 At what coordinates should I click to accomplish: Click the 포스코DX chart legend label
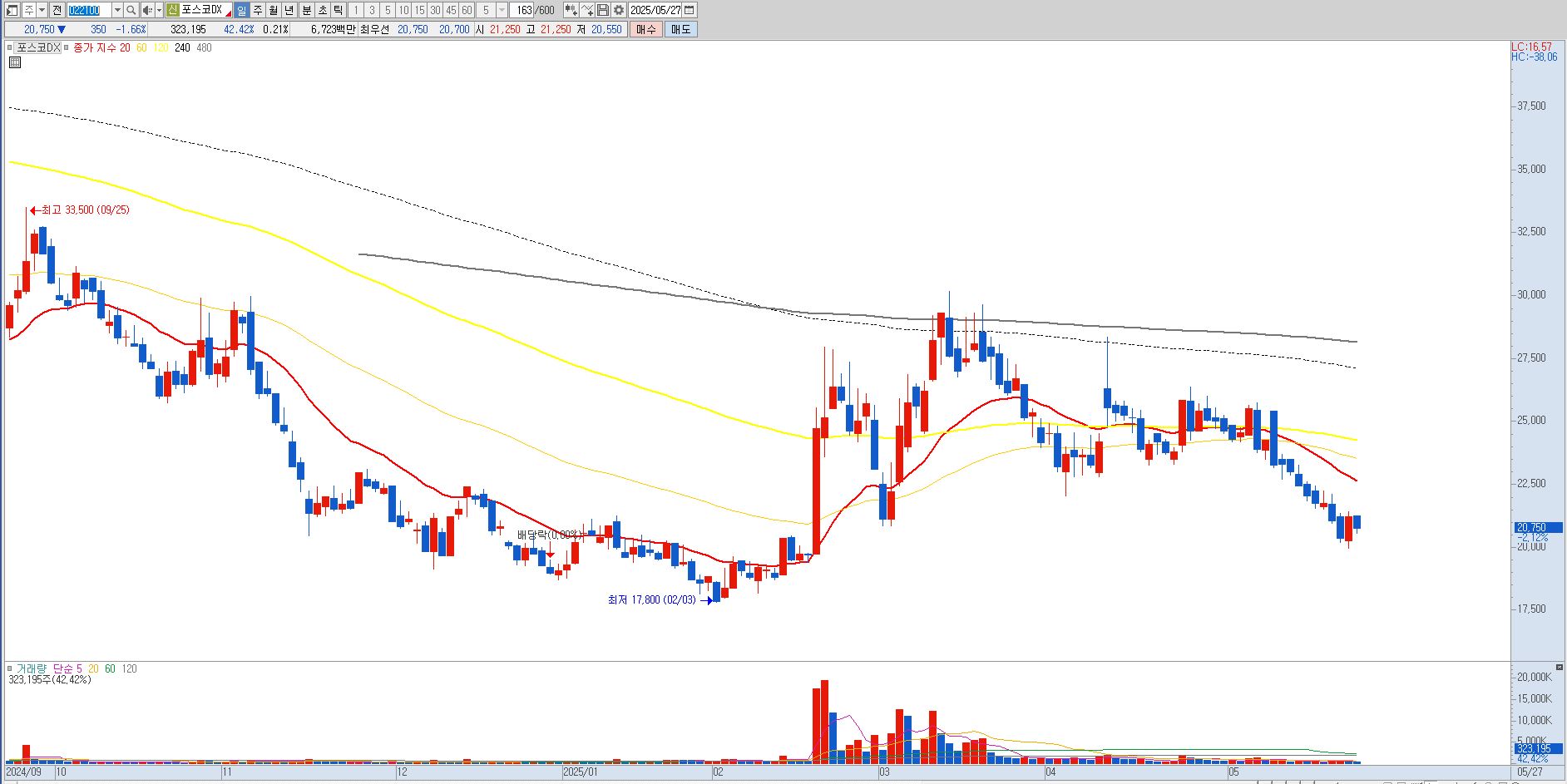38,47
